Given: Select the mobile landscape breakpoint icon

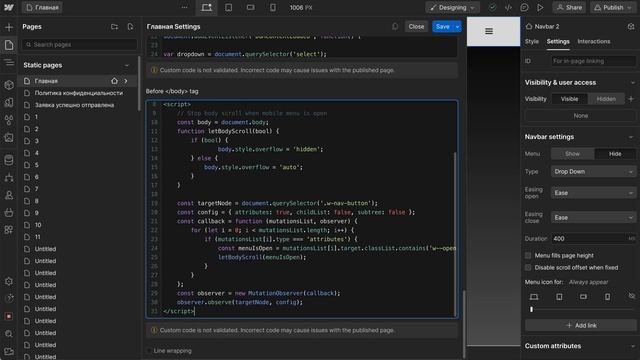Looking at the screenshot, I should point(251,7).
